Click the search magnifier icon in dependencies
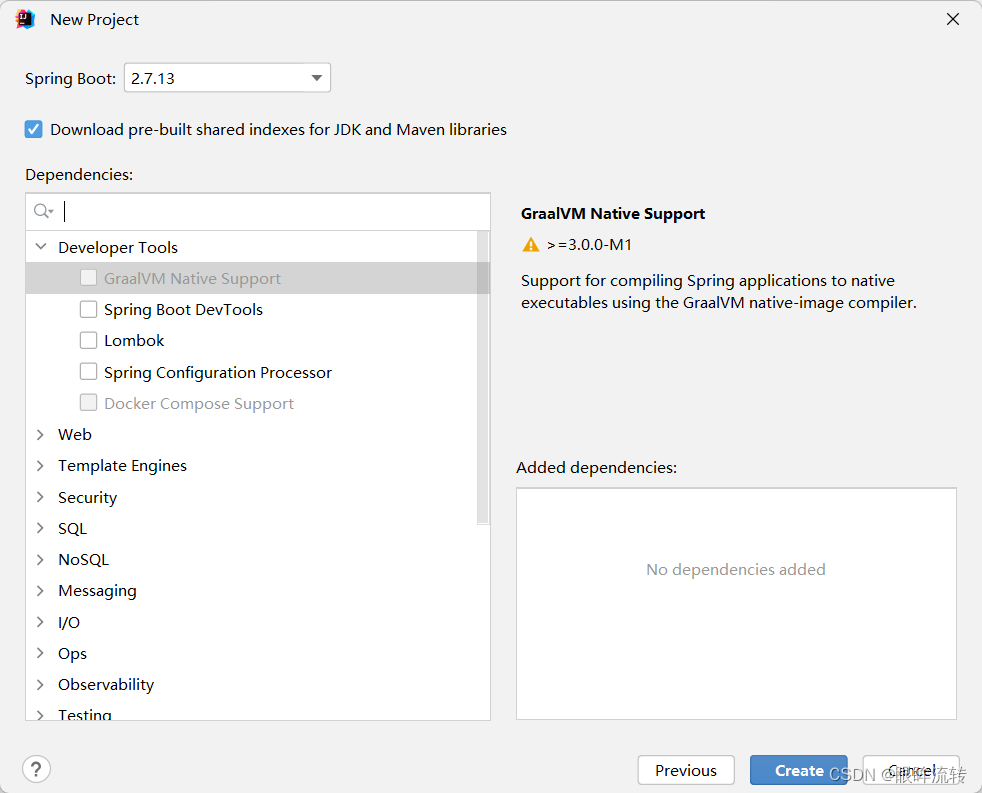Screen dimensions: 982x793 click(43, 211)
